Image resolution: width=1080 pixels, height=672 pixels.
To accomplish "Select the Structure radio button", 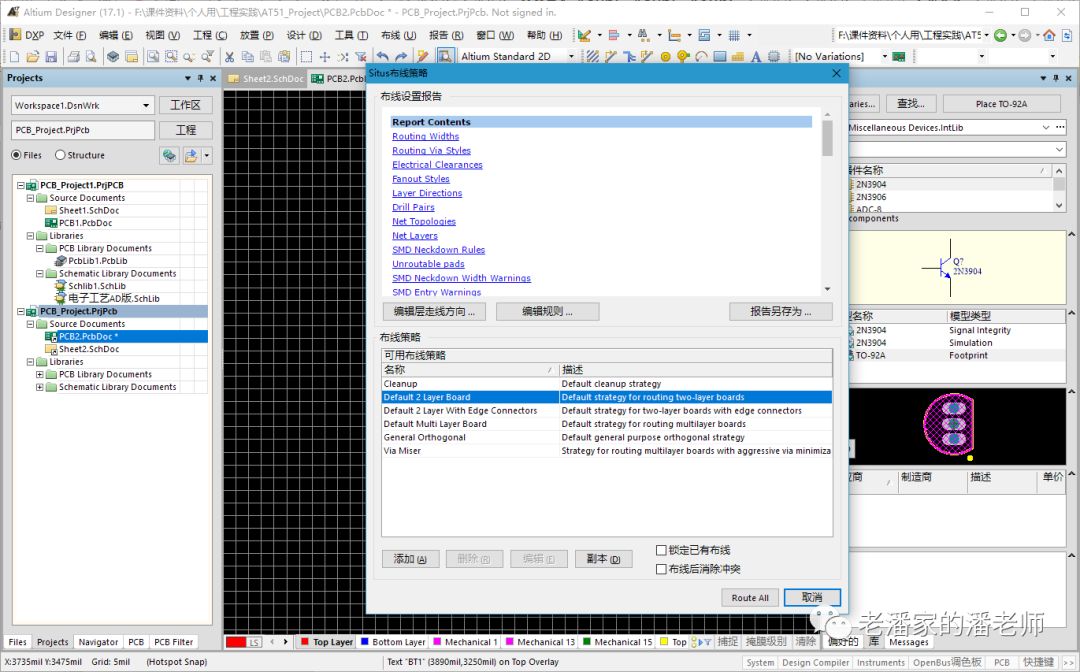I will 60,155.
